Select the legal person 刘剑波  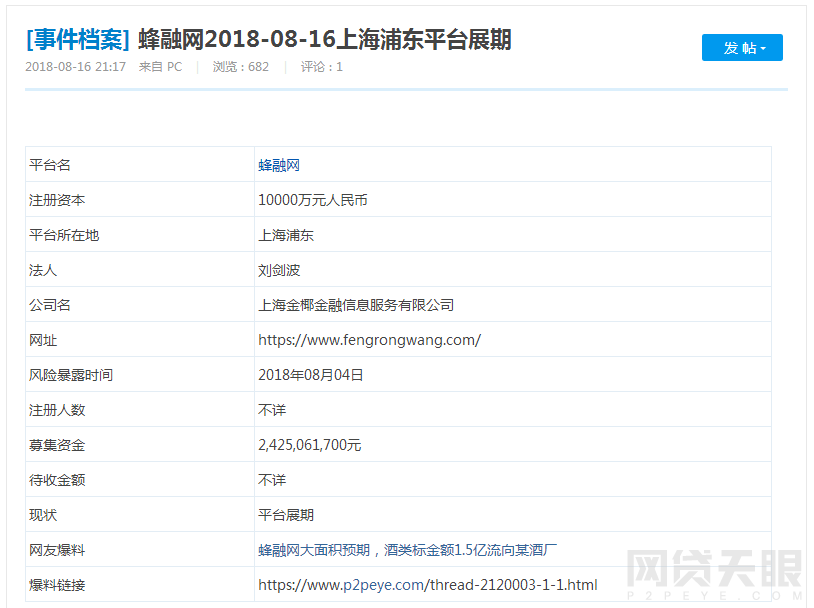(279, 270)
